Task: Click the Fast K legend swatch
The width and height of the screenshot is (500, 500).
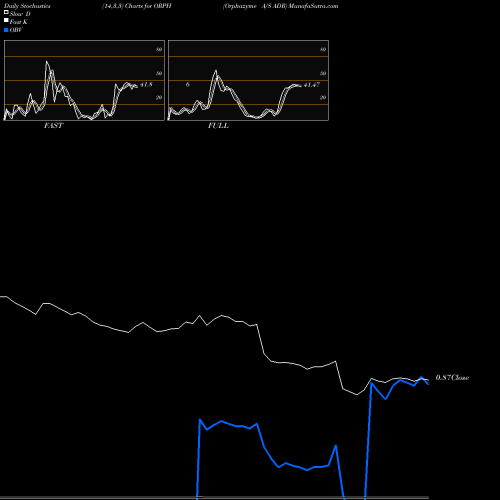Action: coord(6,20)
